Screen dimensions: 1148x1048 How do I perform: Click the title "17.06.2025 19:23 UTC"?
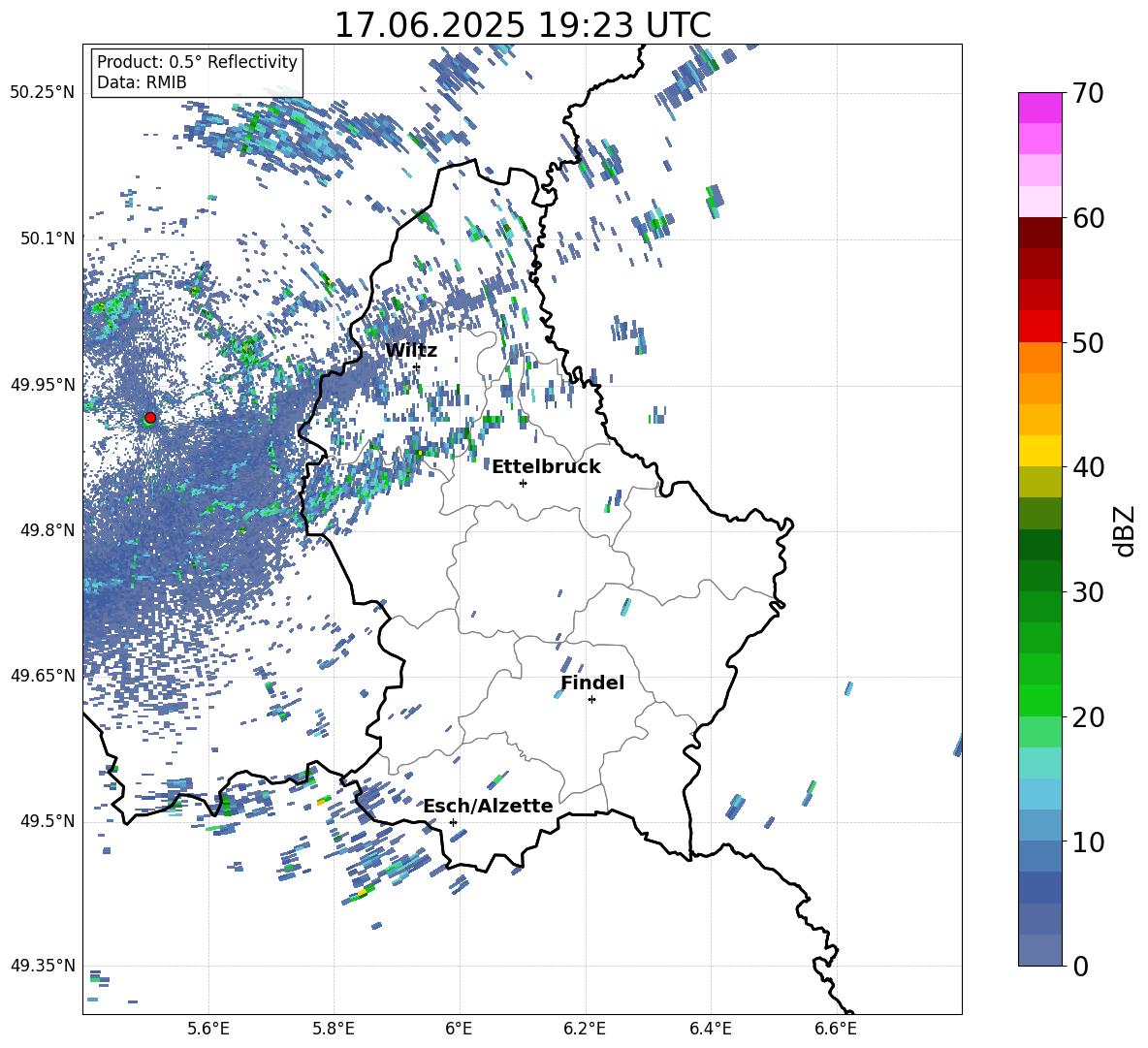click(x=523, y=25)
